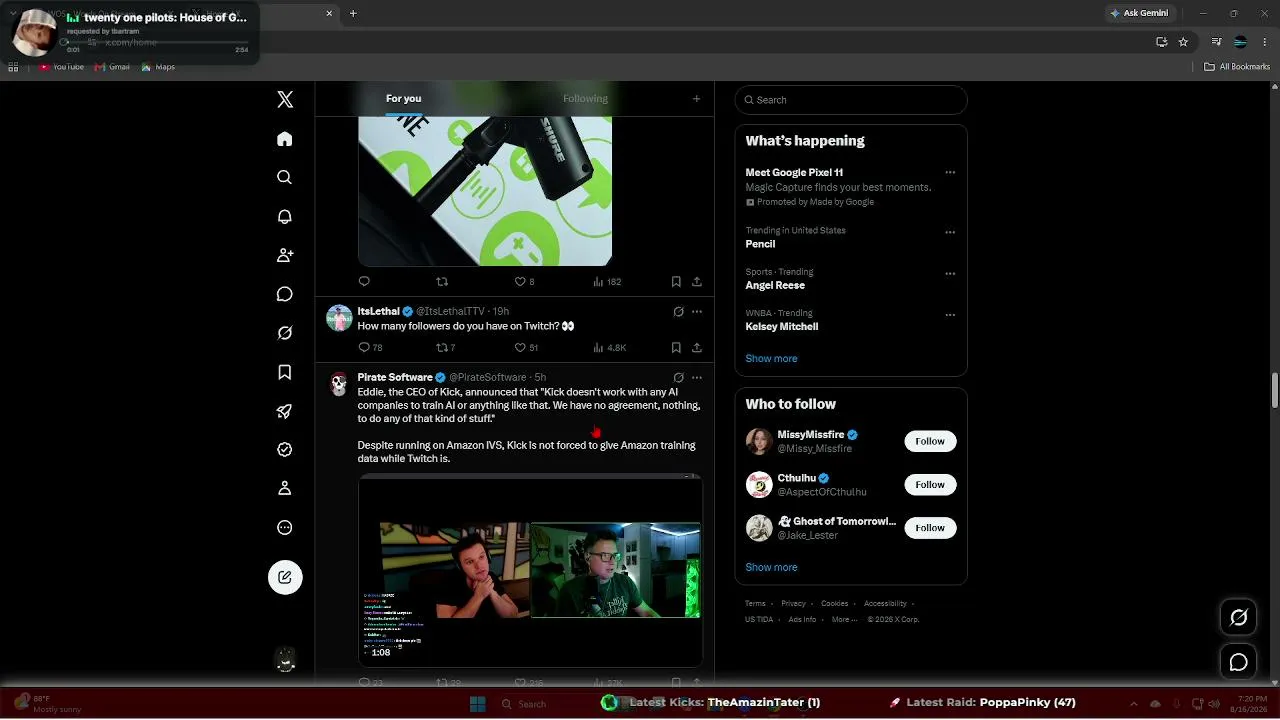Open more options on Pirate Software post
The height and width of the screenshot is (720, 1280).
(697, 378)
